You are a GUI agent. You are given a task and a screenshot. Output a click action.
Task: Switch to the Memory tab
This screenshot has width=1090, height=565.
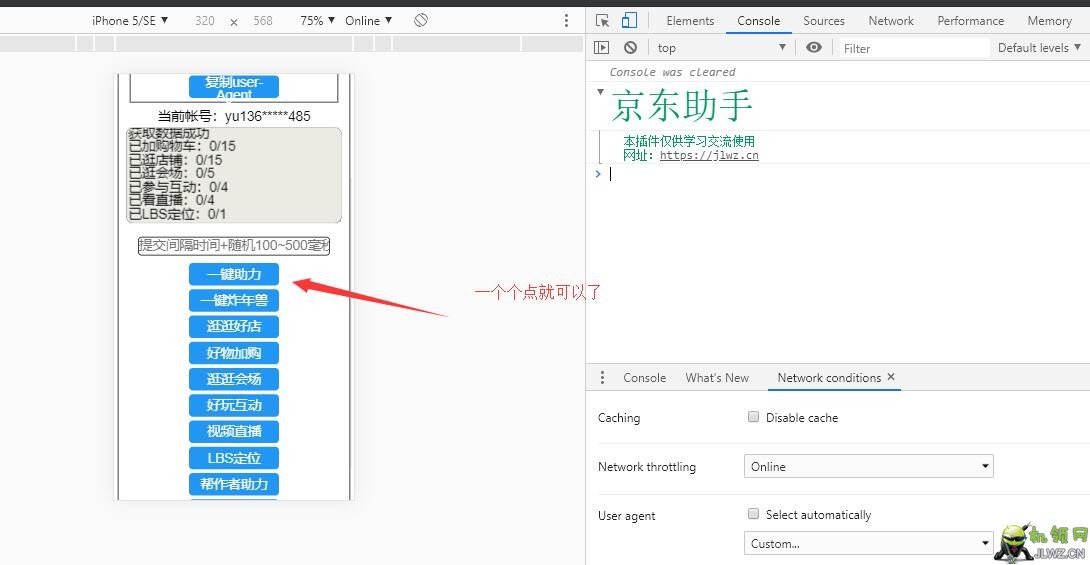[x=1049, y=21]
